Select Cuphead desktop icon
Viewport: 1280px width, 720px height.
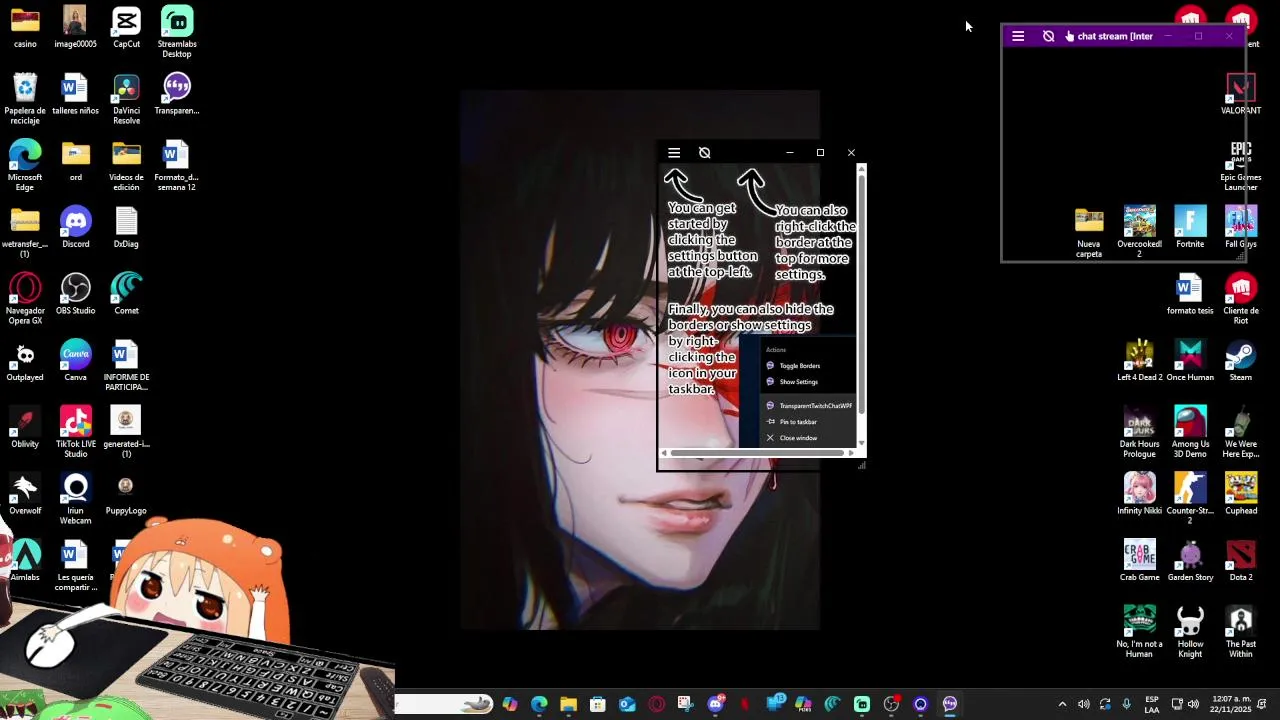click(x=1241, y=495)
